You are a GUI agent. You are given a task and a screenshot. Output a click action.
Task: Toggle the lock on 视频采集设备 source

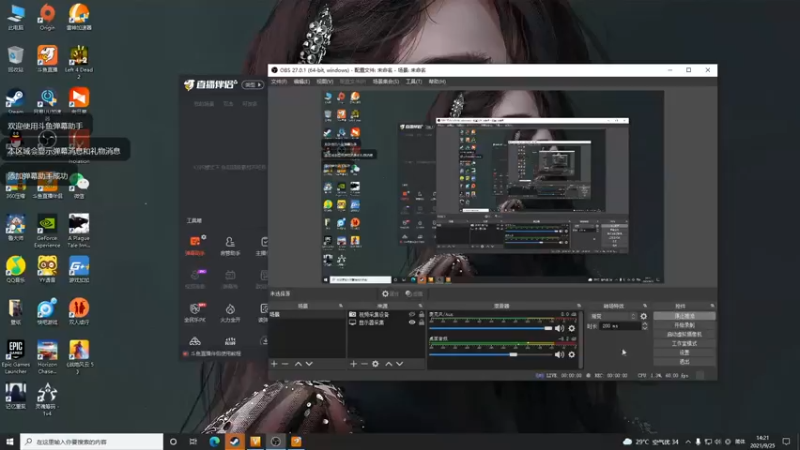pyautogui.click(x=421, y=315)
